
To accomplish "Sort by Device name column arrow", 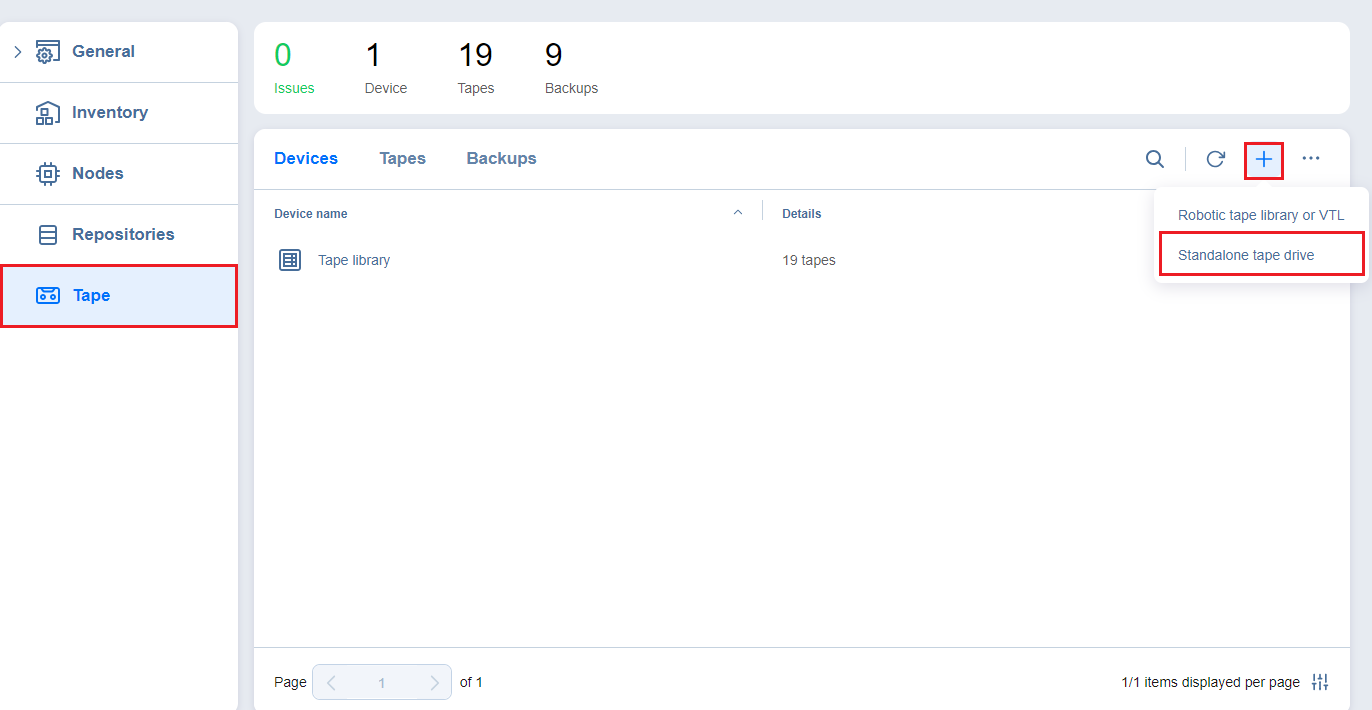I will coord(738,213).
